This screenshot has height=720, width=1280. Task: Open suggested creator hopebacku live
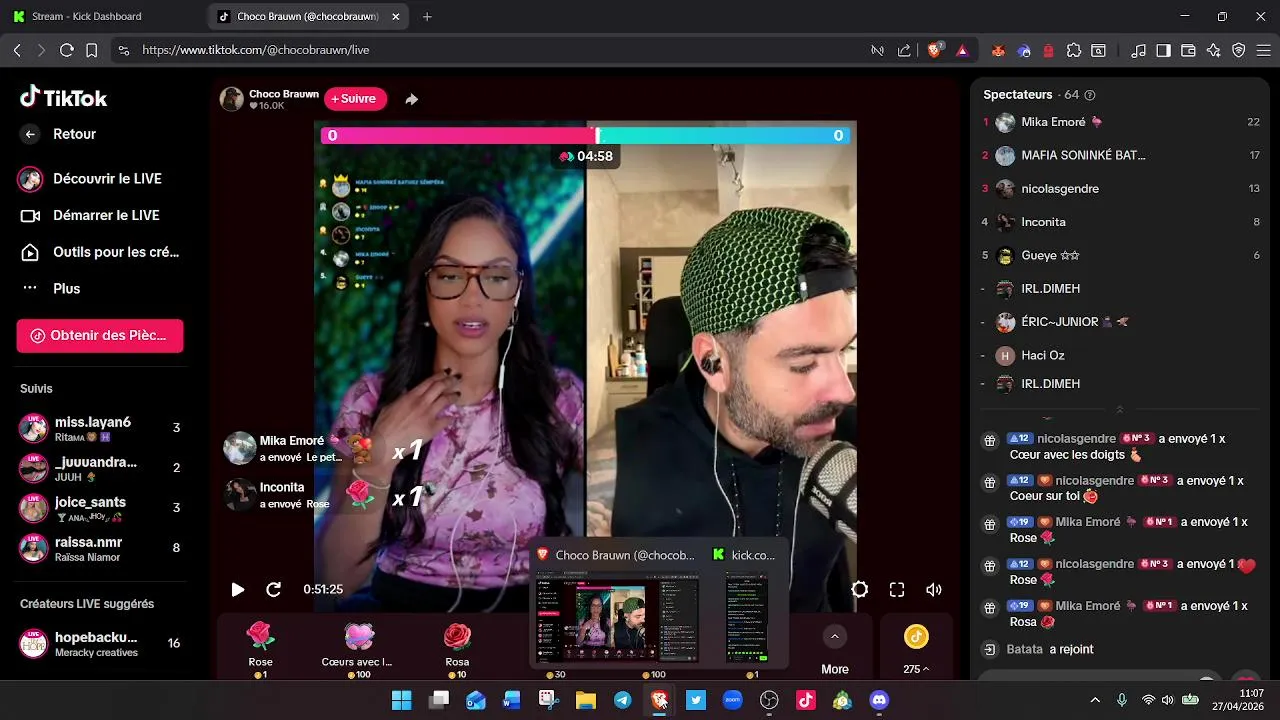pyautogui.click(x=100, y=643)
